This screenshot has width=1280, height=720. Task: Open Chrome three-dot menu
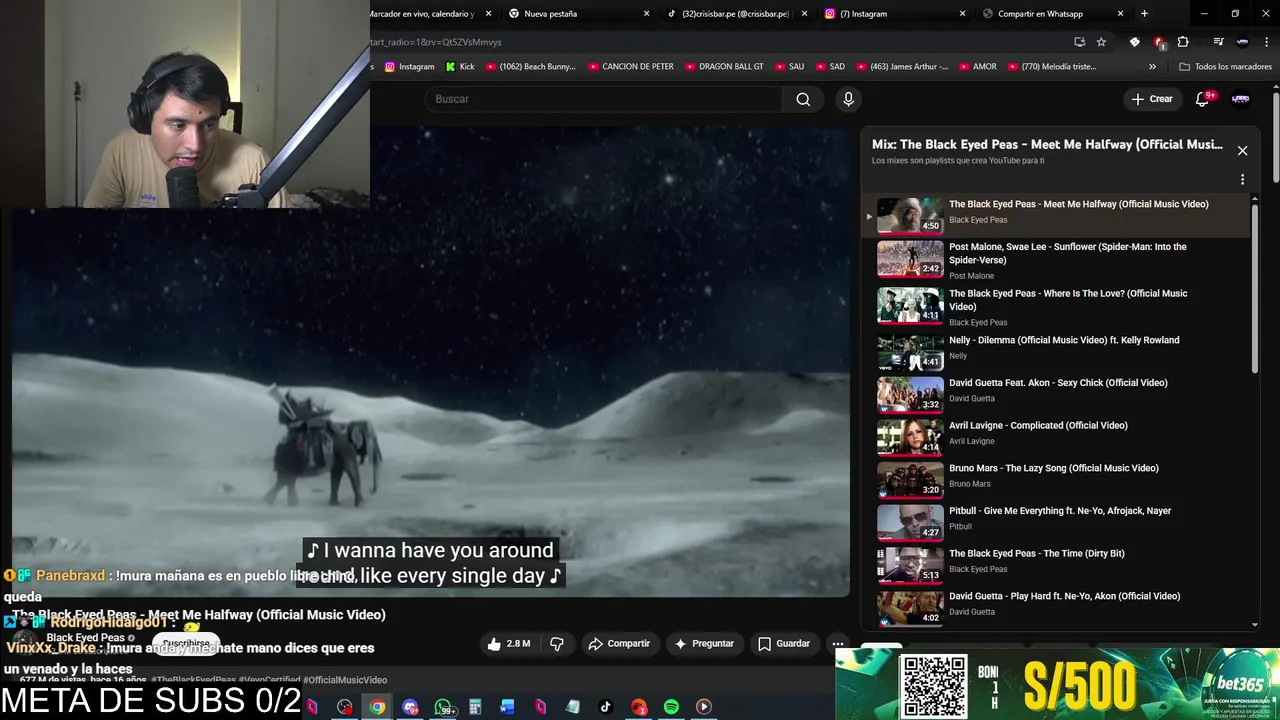tap(1267, 42)
